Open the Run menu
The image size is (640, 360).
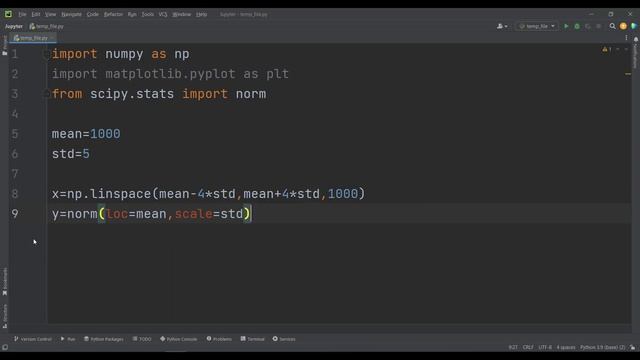132,14
